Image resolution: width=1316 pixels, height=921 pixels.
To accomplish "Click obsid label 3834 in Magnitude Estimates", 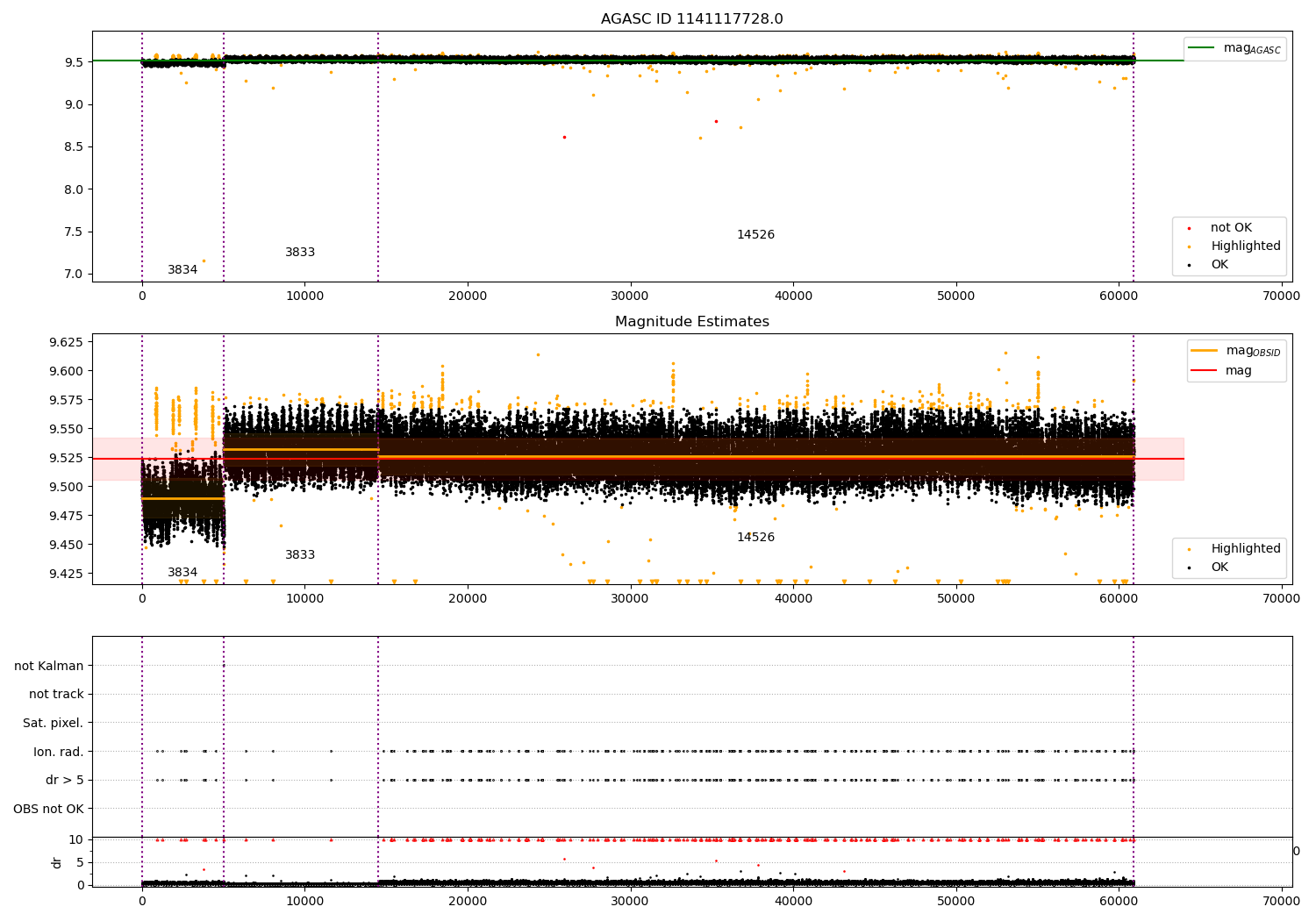I will tap(182, 573).
